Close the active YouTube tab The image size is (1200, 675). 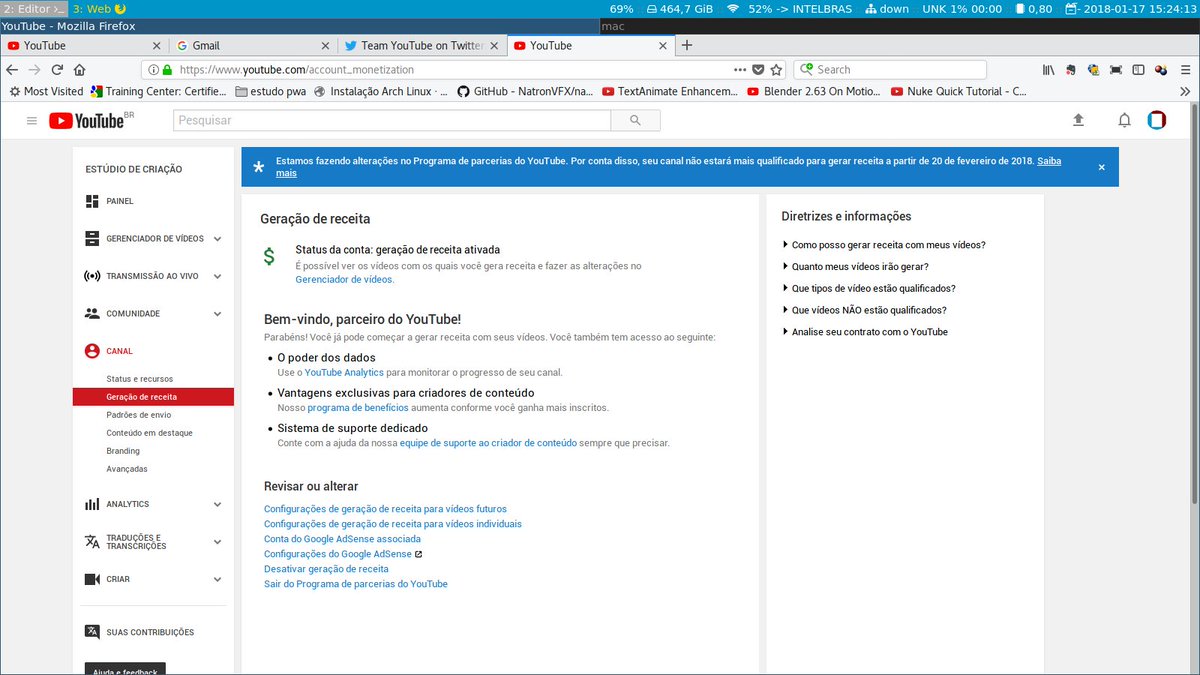663,45
